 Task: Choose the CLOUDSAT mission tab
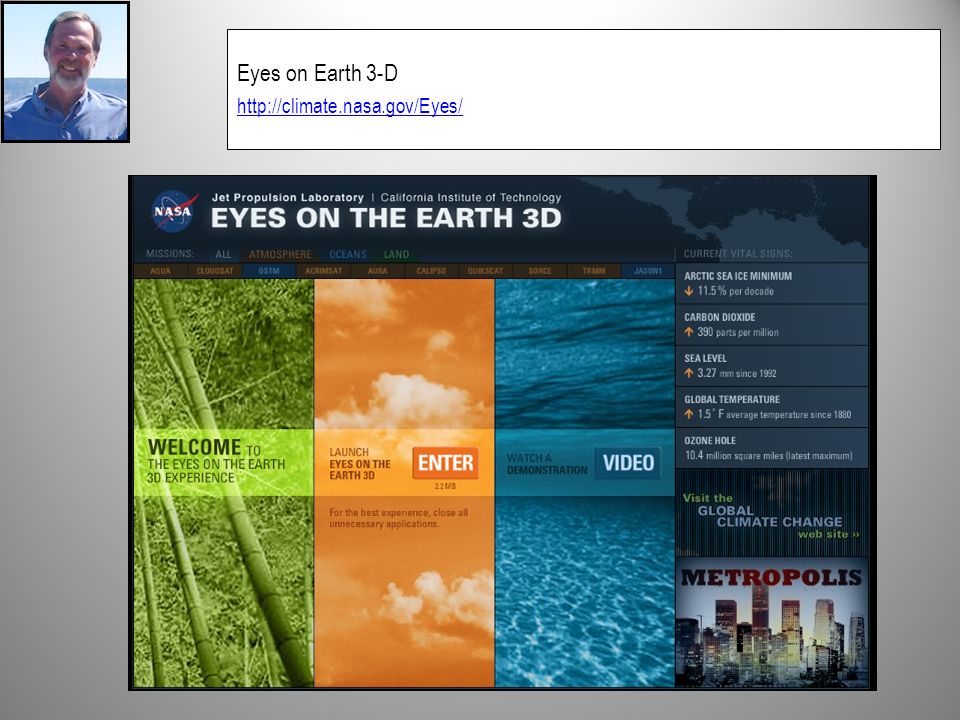click(x=215, y=271)
